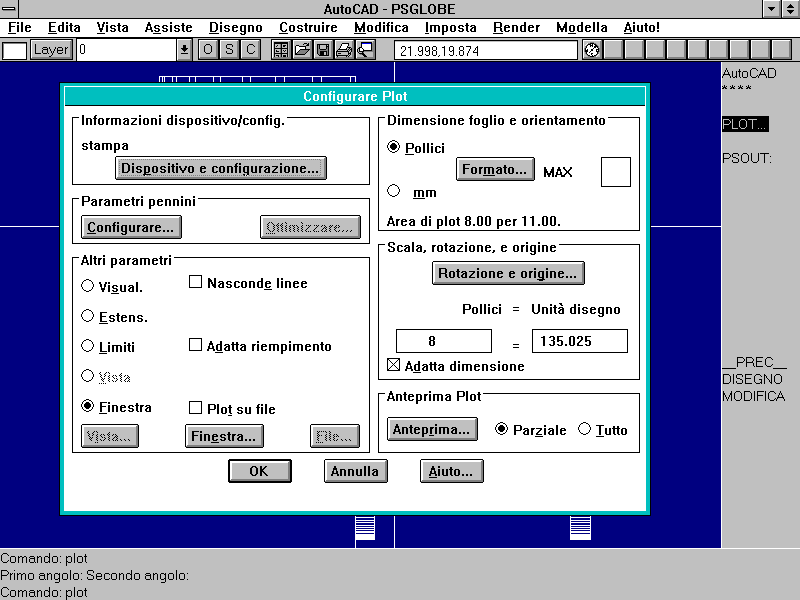The height and width of the screenshot is (600, 800).
Task: Click OK in Configurare Plot dialog
Action: (x=260, y=471)
